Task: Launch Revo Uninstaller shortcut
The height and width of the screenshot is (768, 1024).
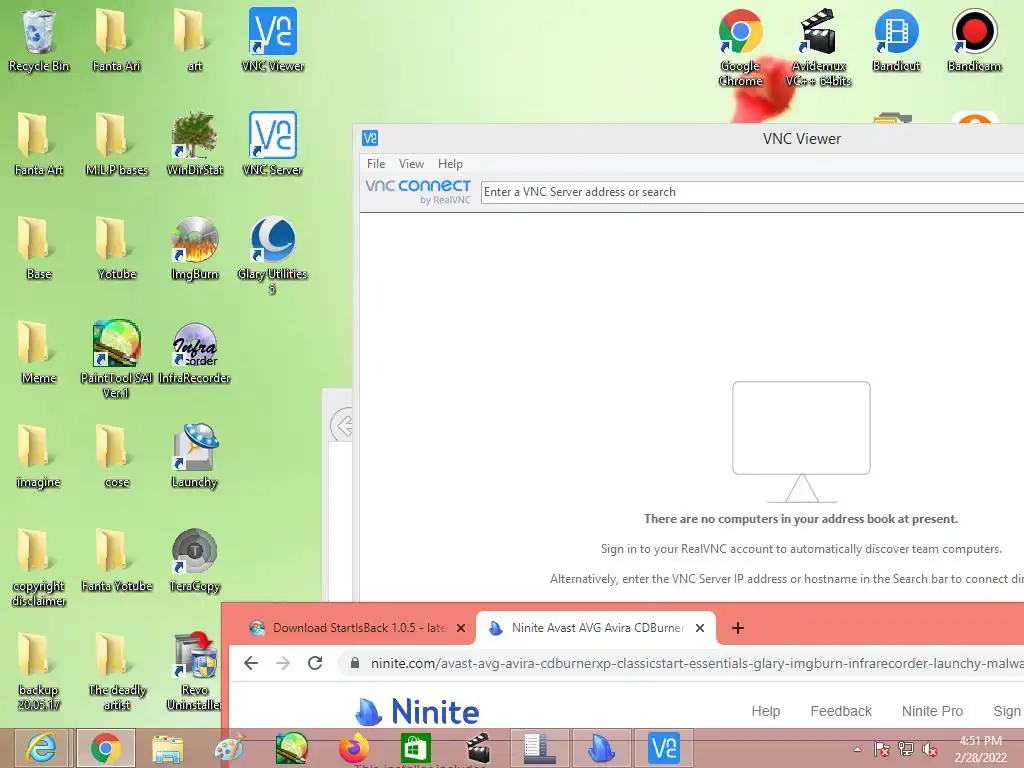Action: coord(194,671)
